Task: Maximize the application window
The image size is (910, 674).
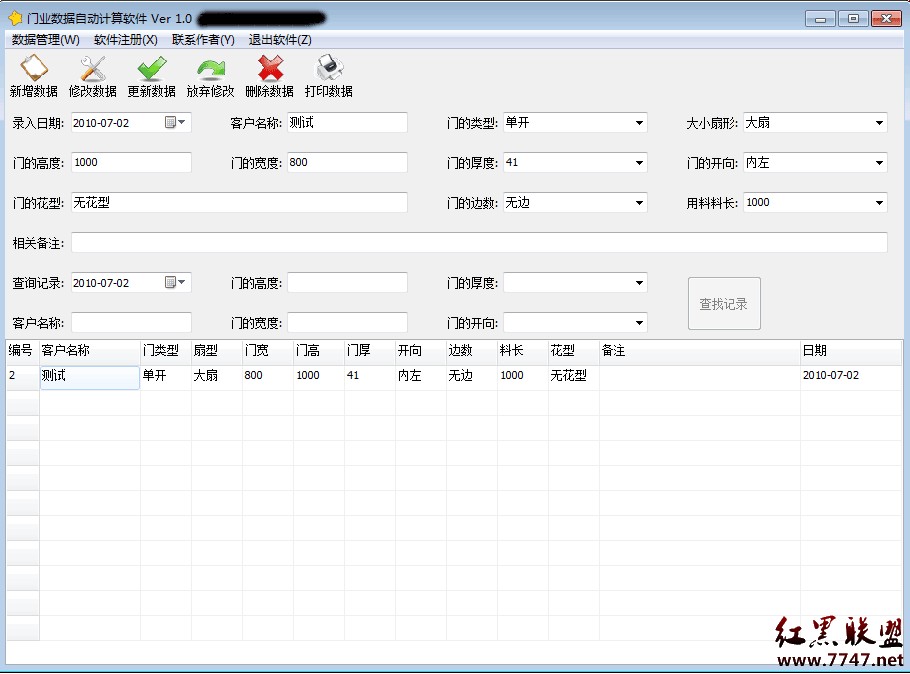Action: 853,19
